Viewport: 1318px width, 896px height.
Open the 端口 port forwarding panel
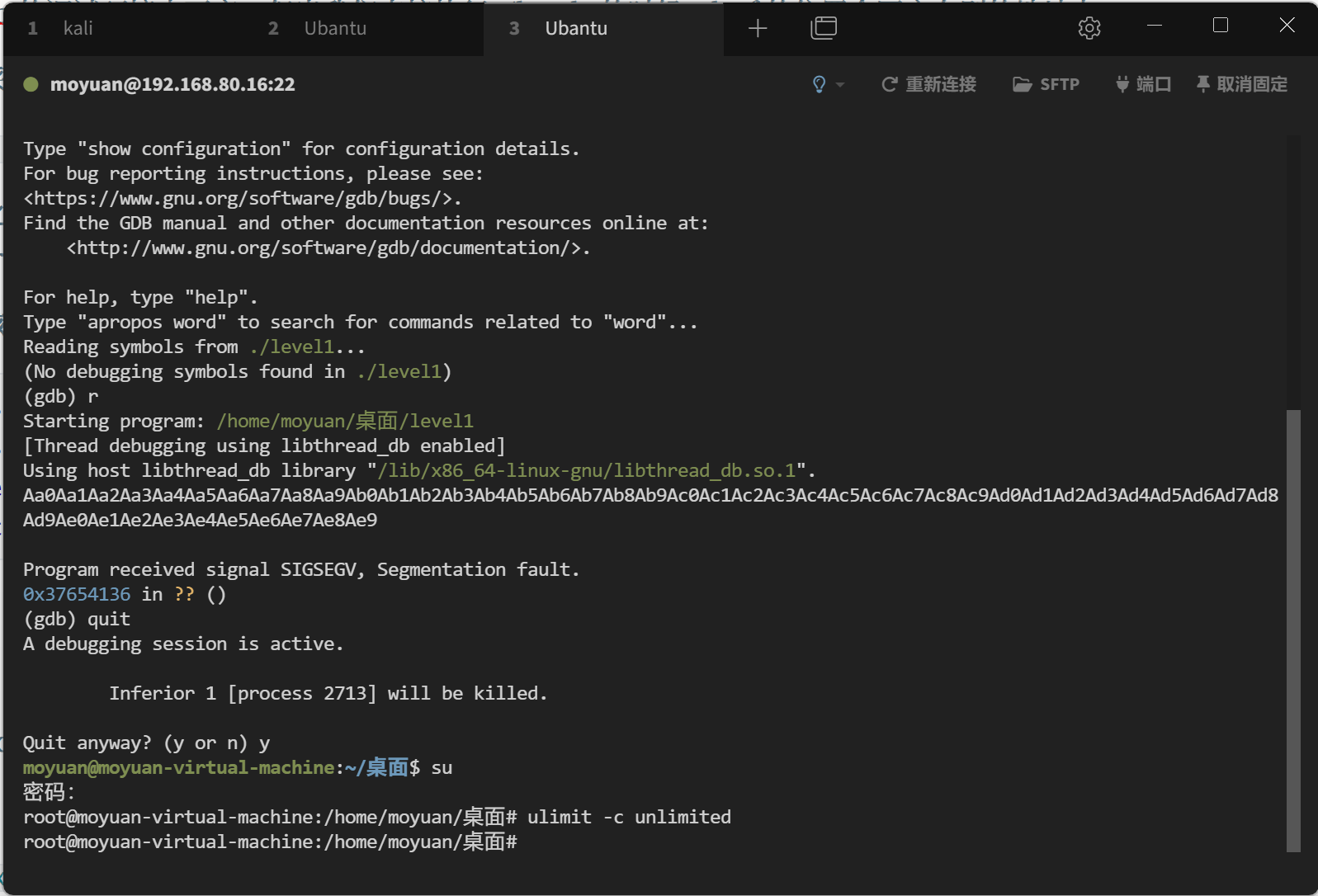[1143, 84]
